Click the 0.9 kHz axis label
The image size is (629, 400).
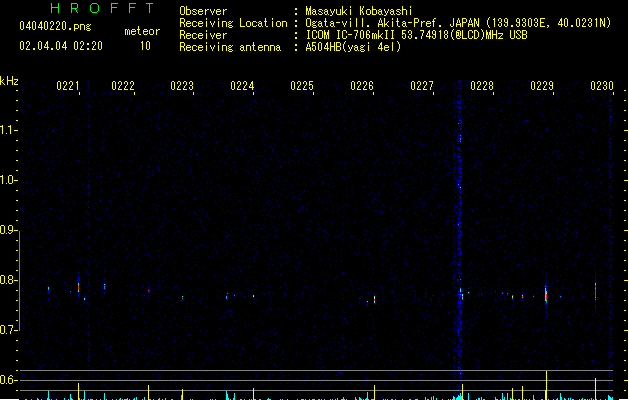coord(8,230)
